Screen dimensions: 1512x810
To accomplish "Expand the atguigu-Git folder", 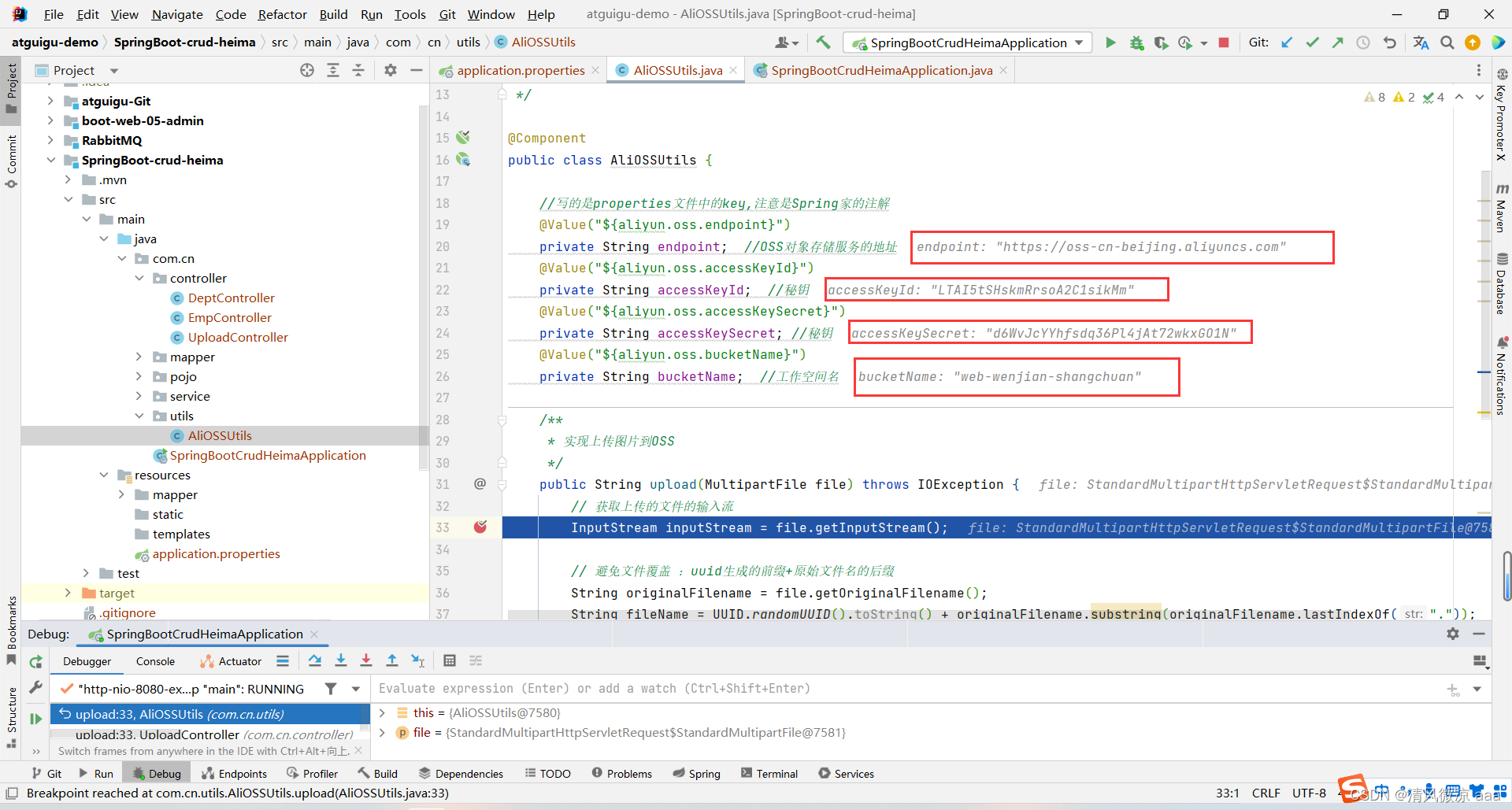I will [x=50, y=101].
